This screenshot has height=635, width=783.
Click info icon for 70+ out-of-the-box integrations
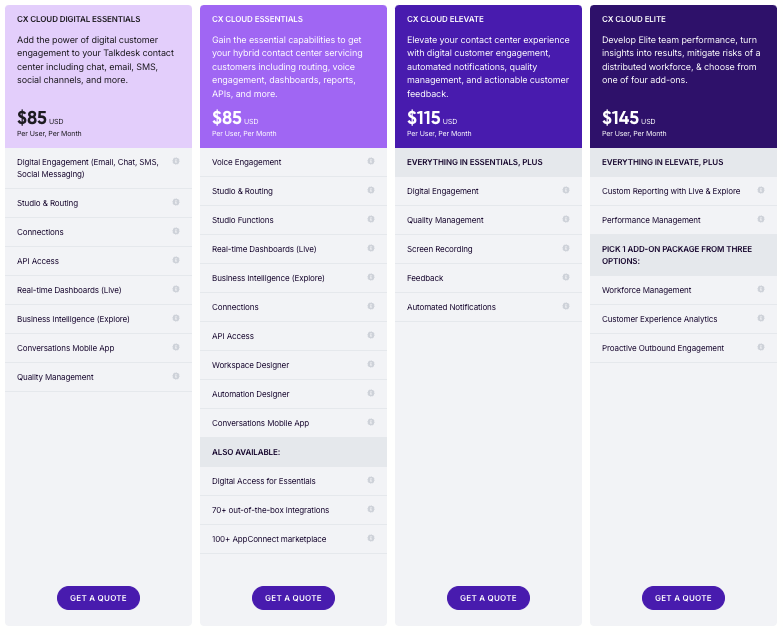371,509
